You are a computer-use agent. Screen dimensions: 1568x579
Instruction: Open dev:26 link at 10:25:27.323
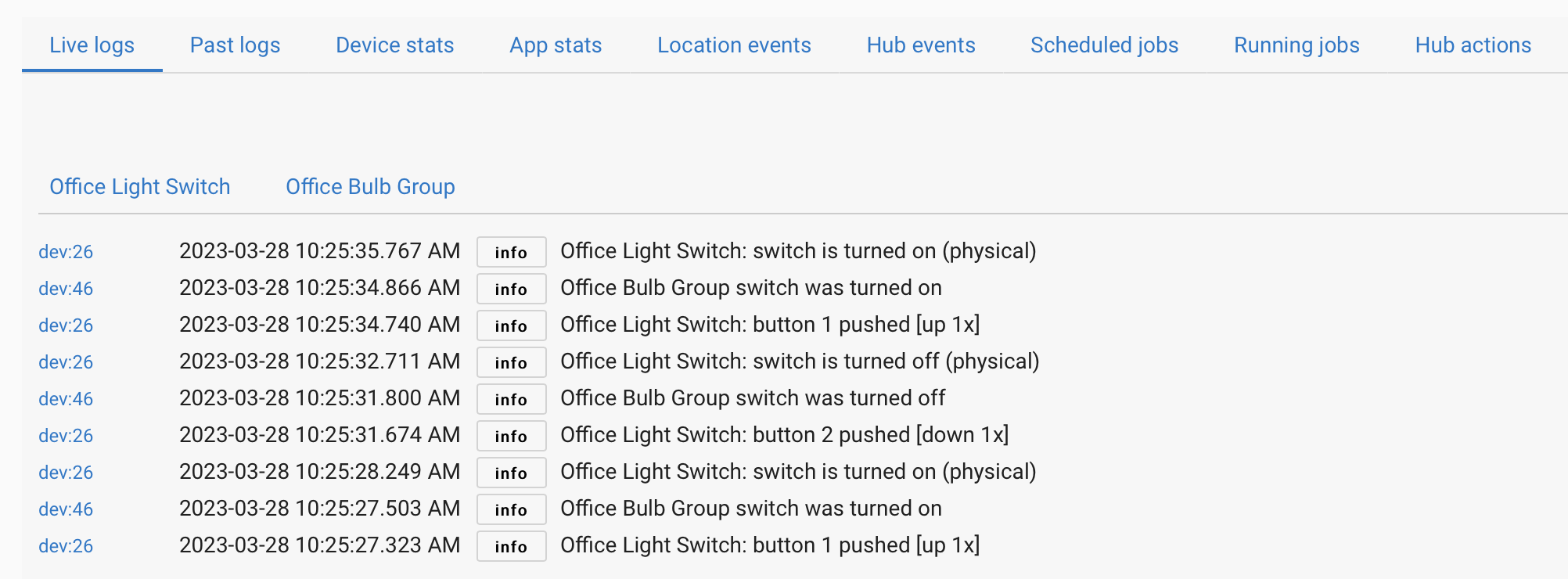pos(66,546)
